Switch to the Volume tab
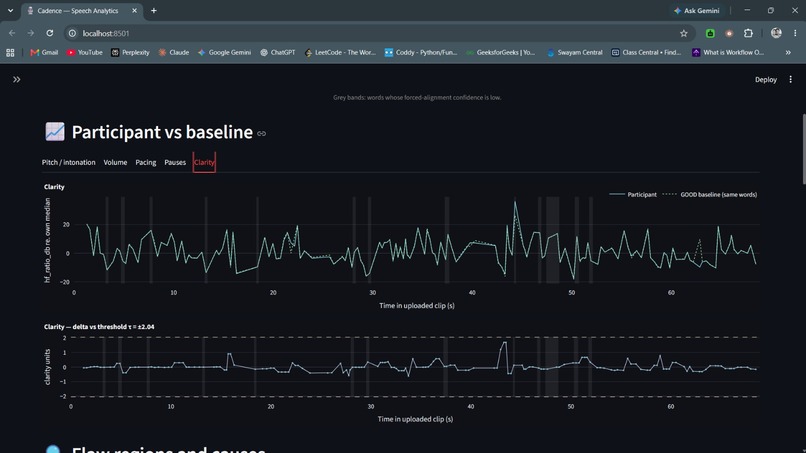Image resolution: width=806 pixels, height=453 pixels. click(x=115, y=162)
